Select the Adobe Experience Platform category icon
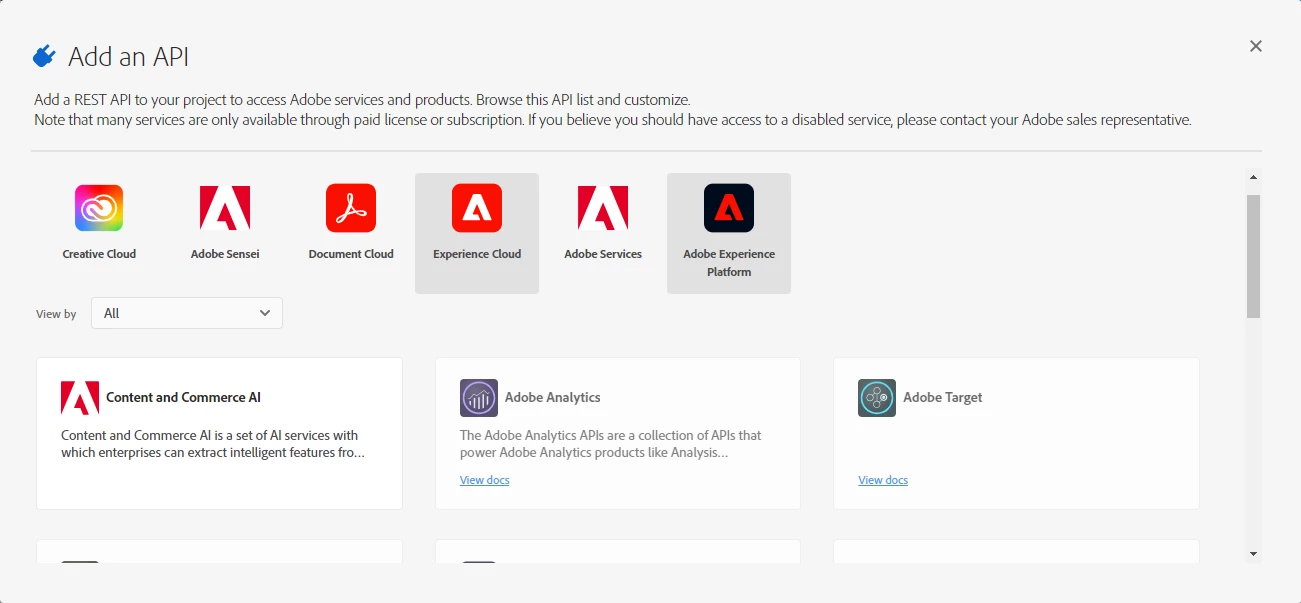 point(729,208)
